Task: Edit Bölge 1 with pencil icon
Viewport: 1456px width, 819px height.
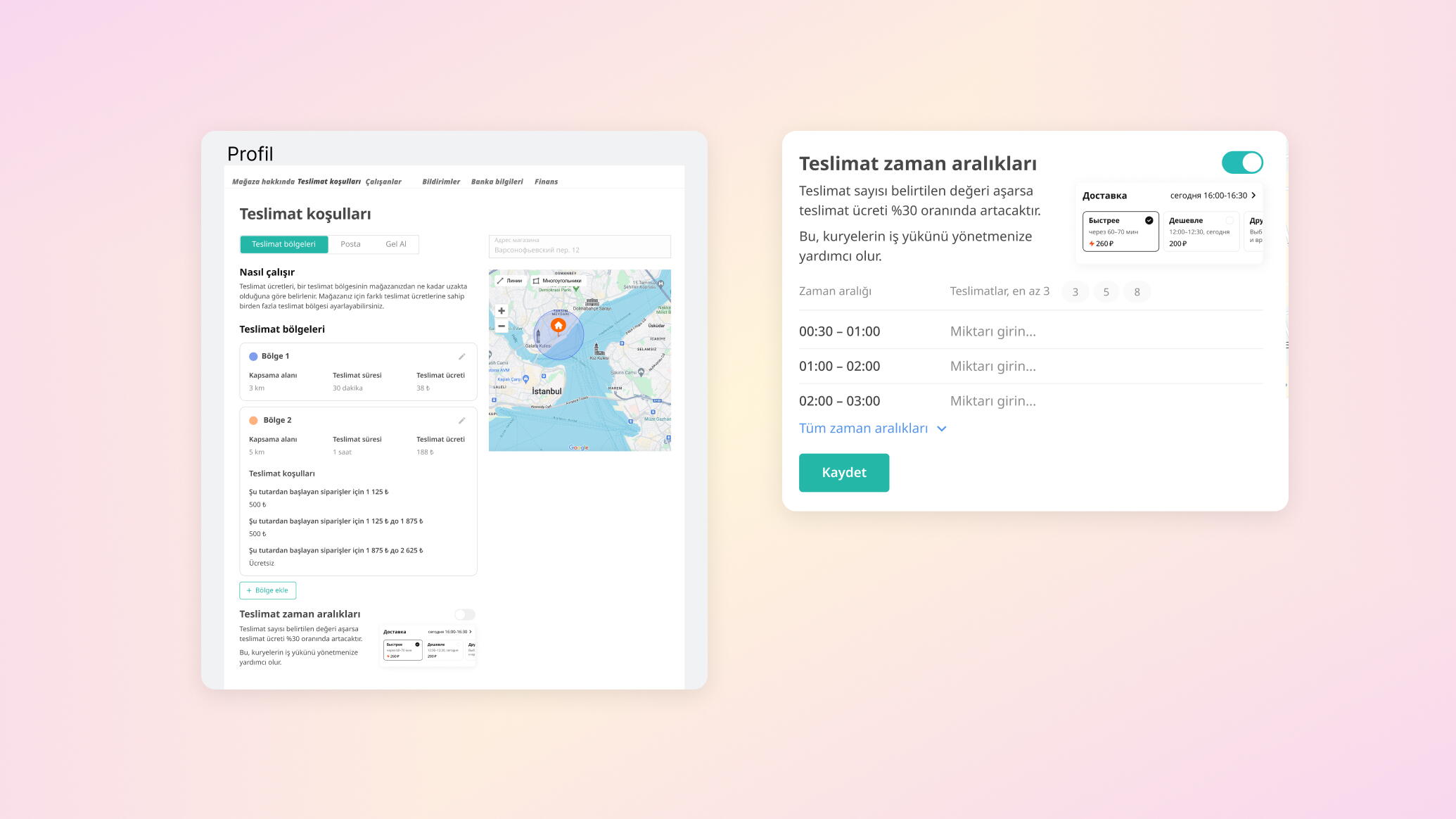Action: [462, 357]
